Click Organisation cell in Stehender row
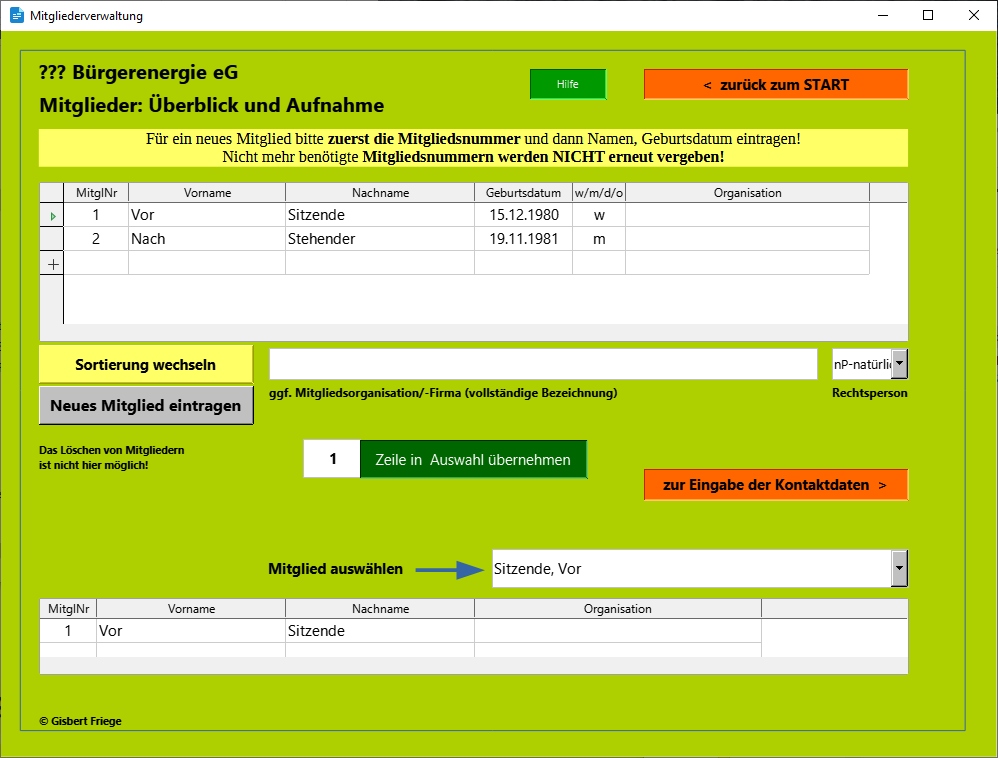998x758 pixels. [x=747, y=239]
